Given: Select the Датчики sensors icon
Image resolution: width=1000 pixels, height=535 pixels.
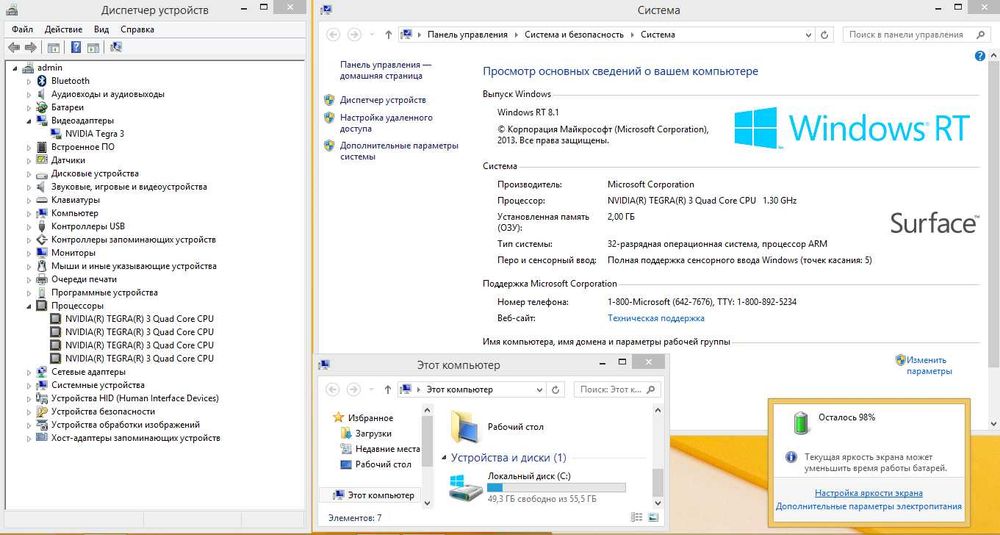Looking at the screenshot, I should [42, 160].
